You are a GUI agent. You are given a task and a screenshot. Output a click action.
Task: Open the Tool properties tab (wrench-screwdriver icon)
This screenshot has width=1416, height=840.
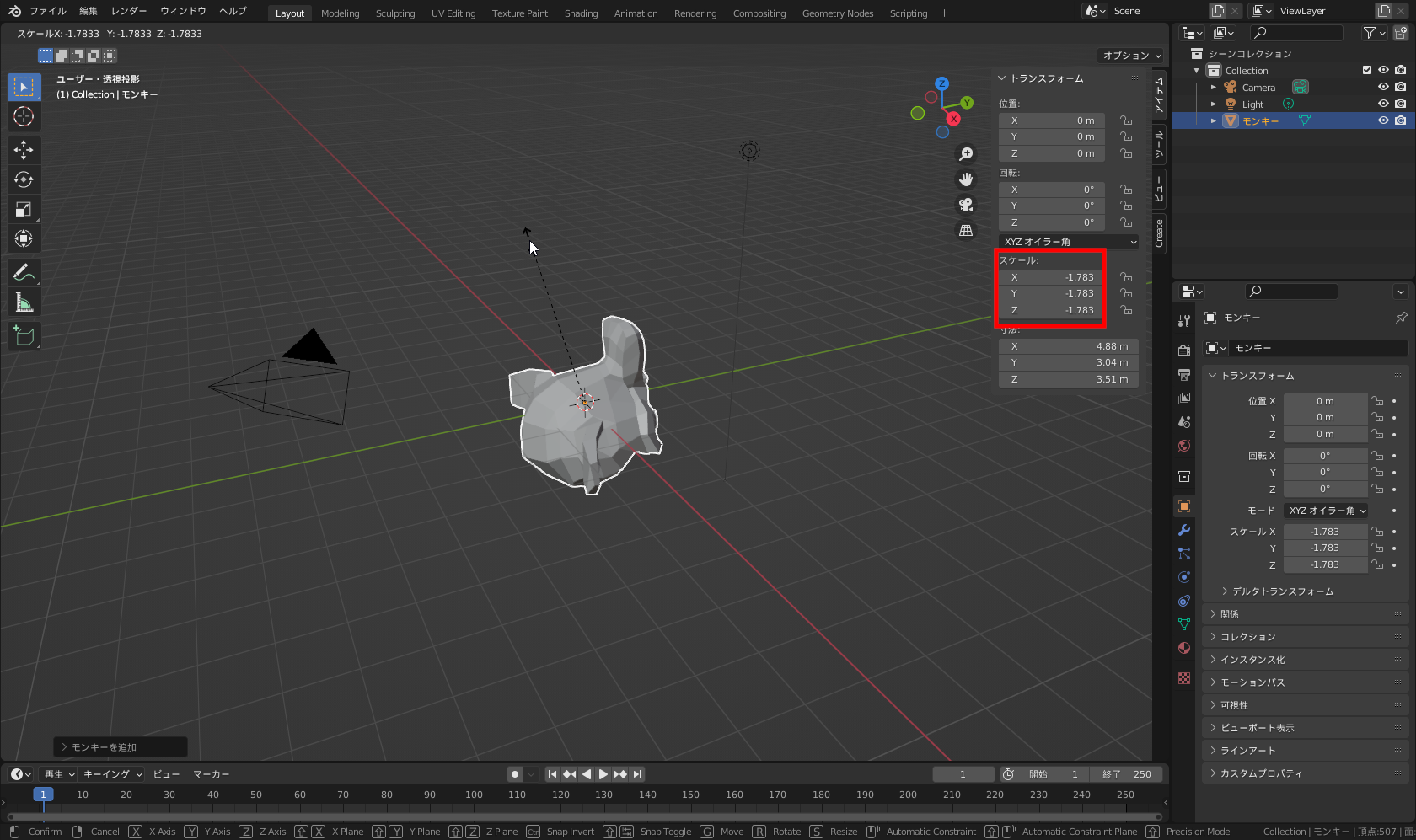1184,321
